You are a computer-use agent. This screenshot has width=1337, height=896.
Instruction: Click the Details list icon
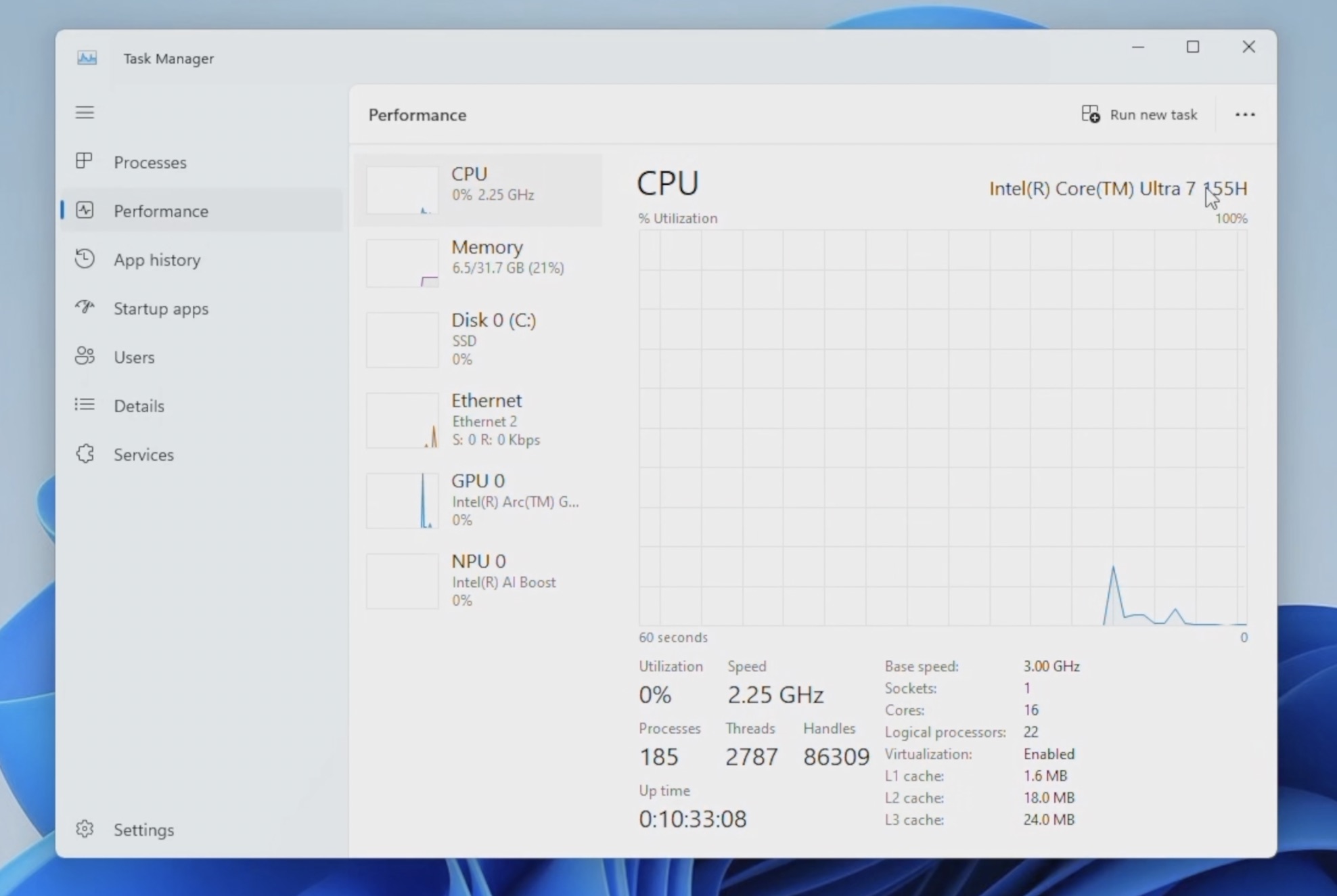(x=85, y=405)
